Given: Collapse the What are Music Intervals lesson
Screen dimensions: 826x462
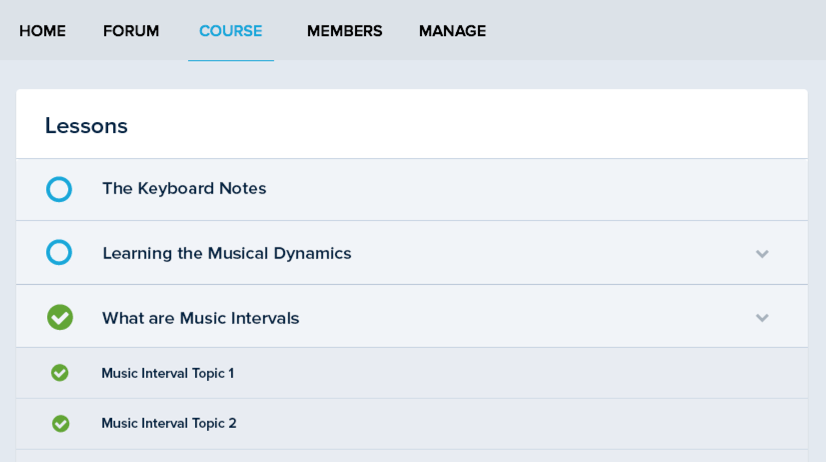Looking at the screenshot, I should (762, 318).
